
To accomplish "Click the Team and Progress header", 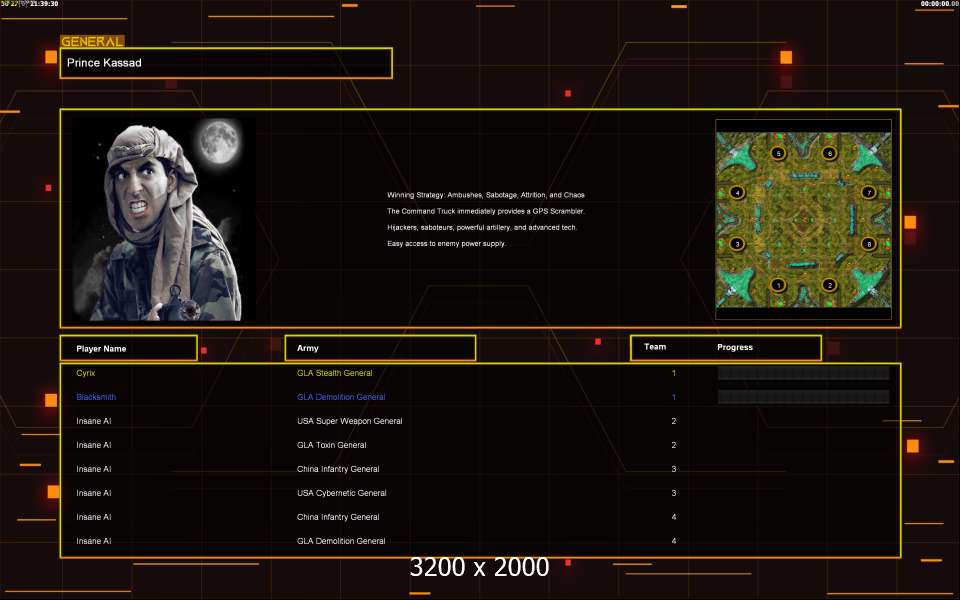I will pyautogui.click(x=725, y=348).
